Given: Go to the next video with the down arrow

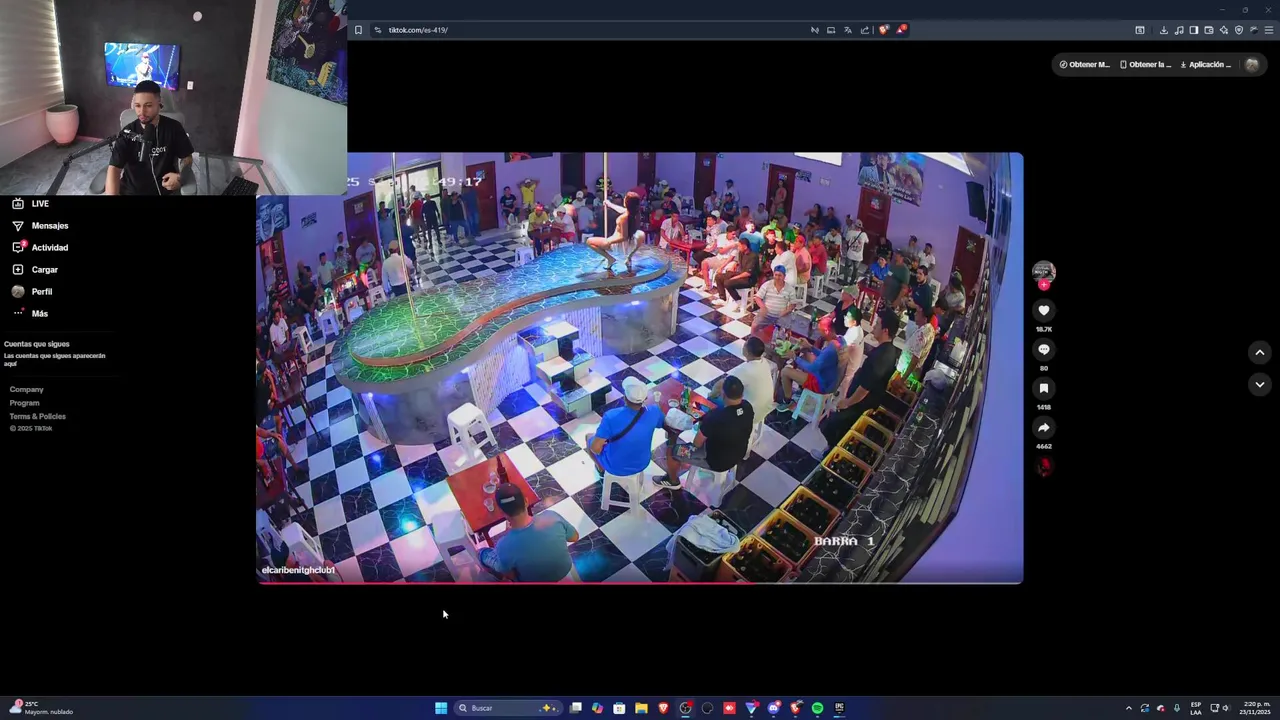Looking at the screenshot, I should tap(1259, 384).
